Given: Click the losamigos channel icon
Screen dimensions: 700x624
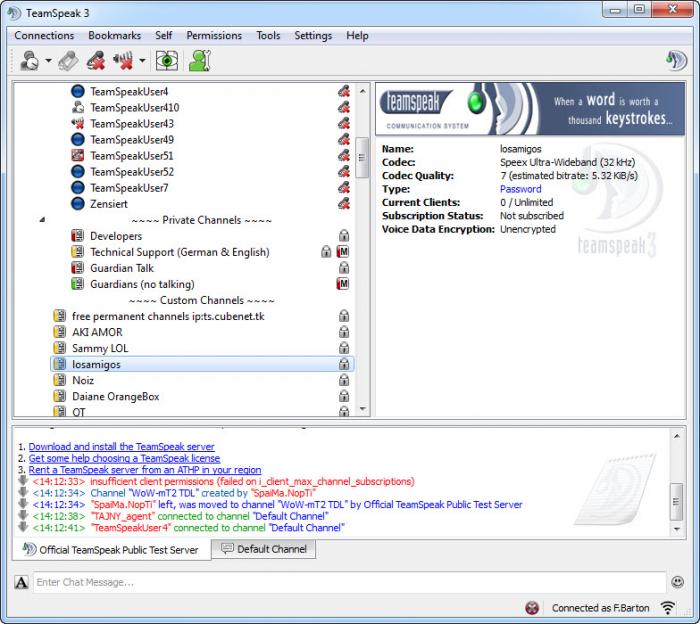Looking at the screenshot, I should tap(59, 364).
